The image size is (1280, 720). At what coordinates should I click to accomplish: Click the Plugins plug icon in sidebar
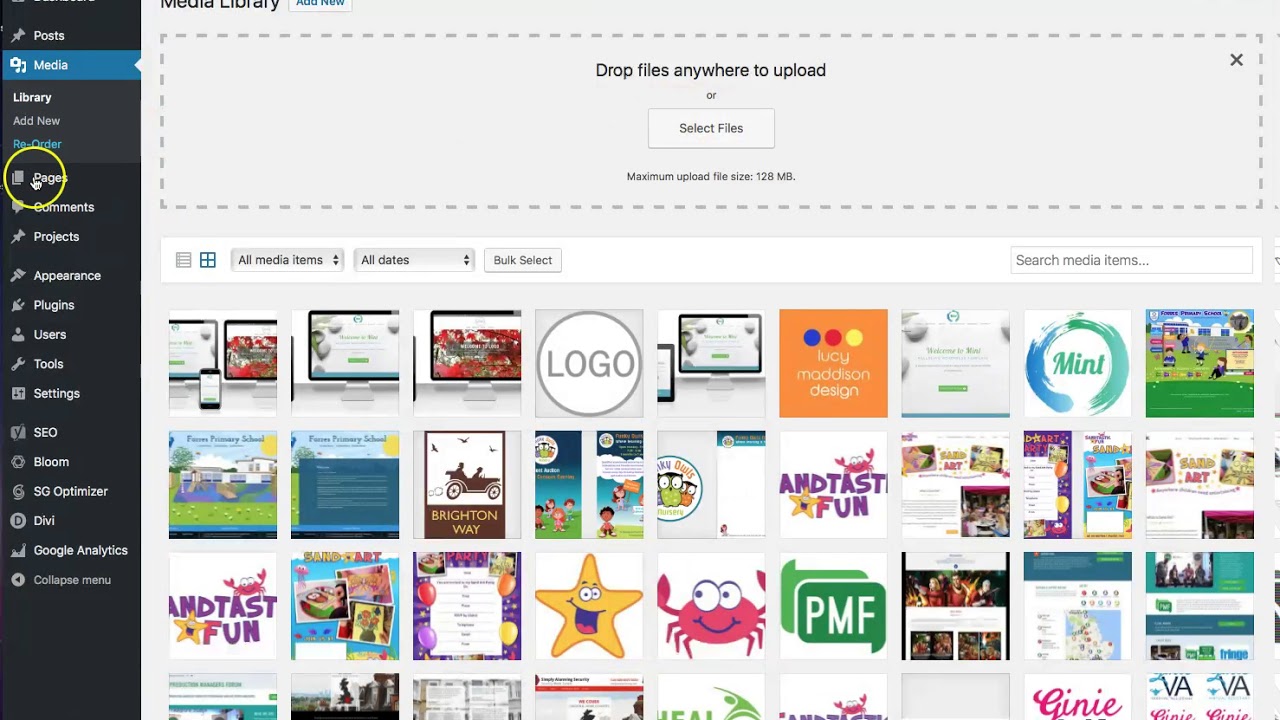18,305
